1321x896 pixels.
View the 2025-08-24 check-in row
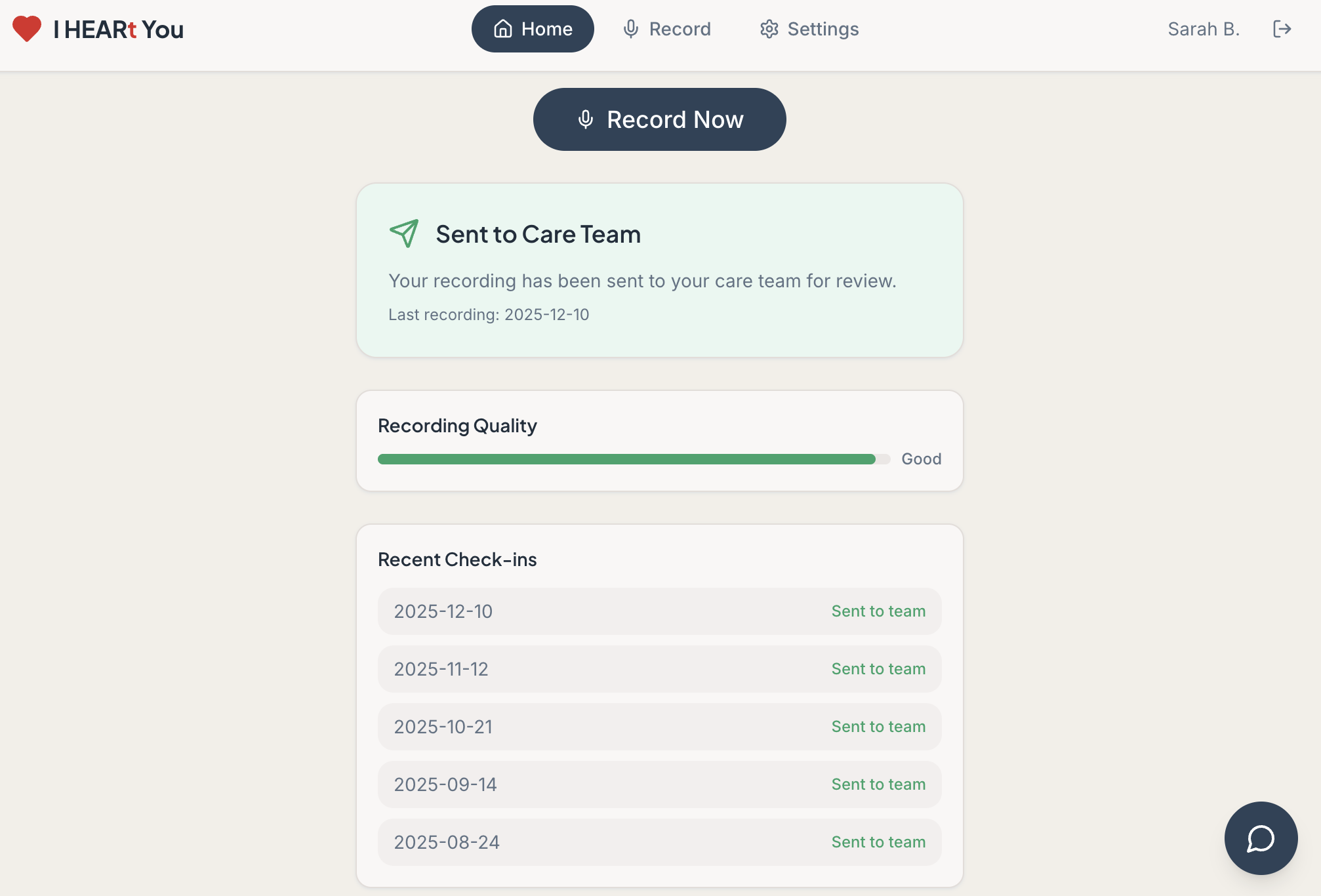pos(660,842)
